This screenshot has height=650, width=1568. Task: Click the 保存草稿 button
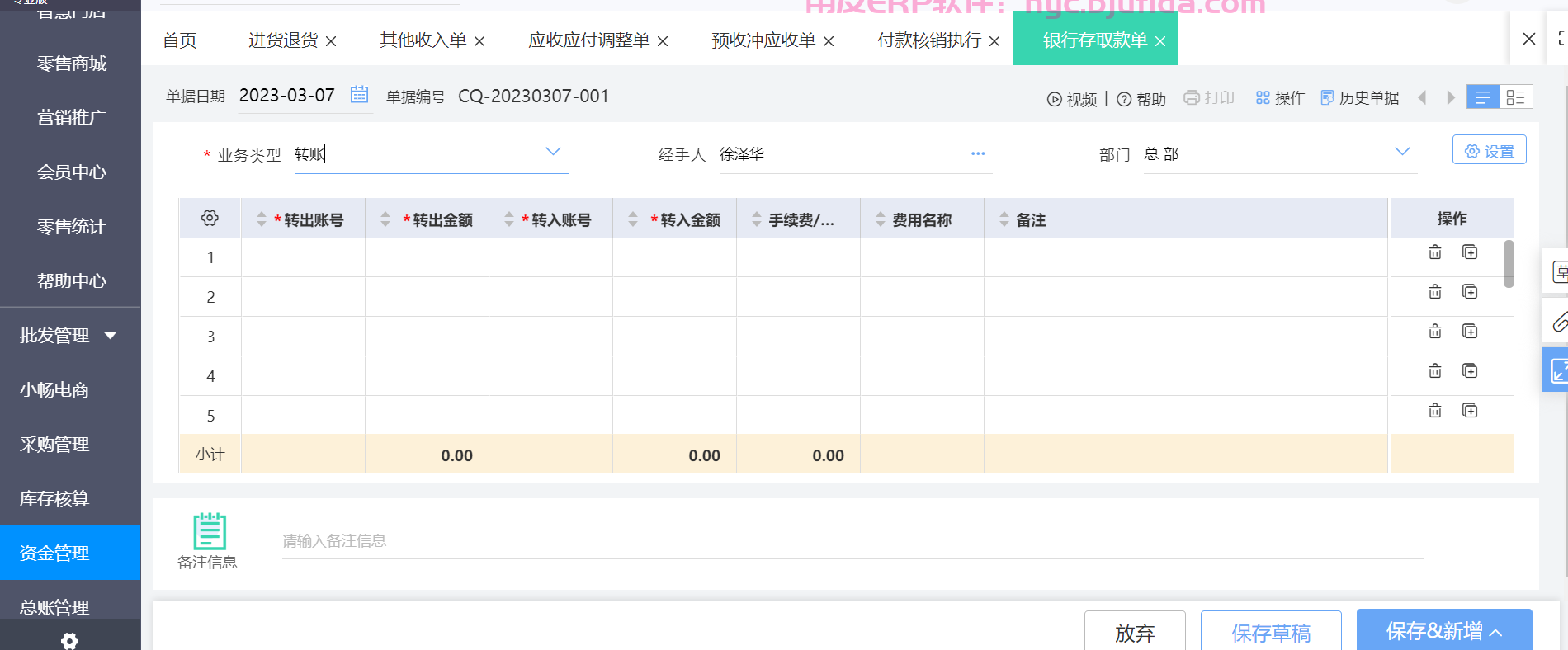pos(1271,632)
